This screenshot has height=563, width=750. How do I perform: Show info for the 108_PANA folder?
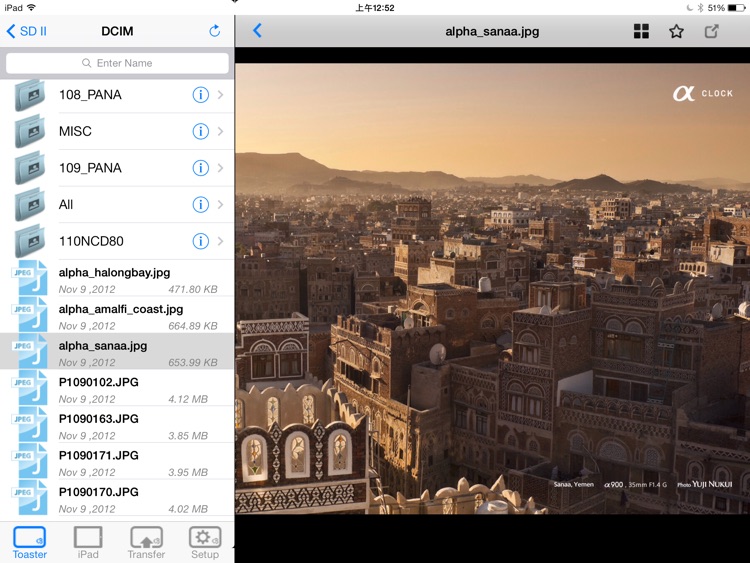200,95
